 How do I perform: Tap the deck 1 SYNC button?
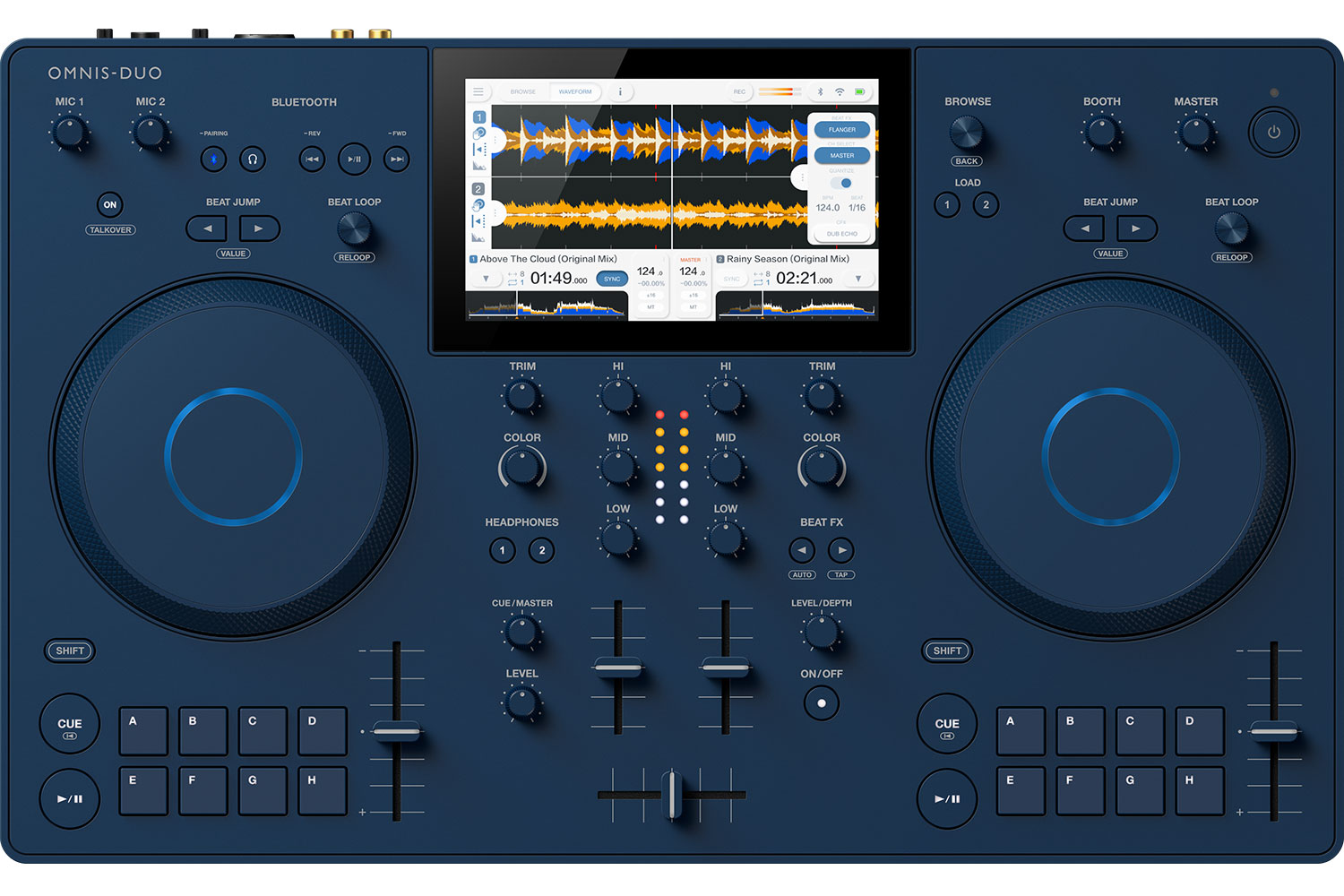coord(612,279)
